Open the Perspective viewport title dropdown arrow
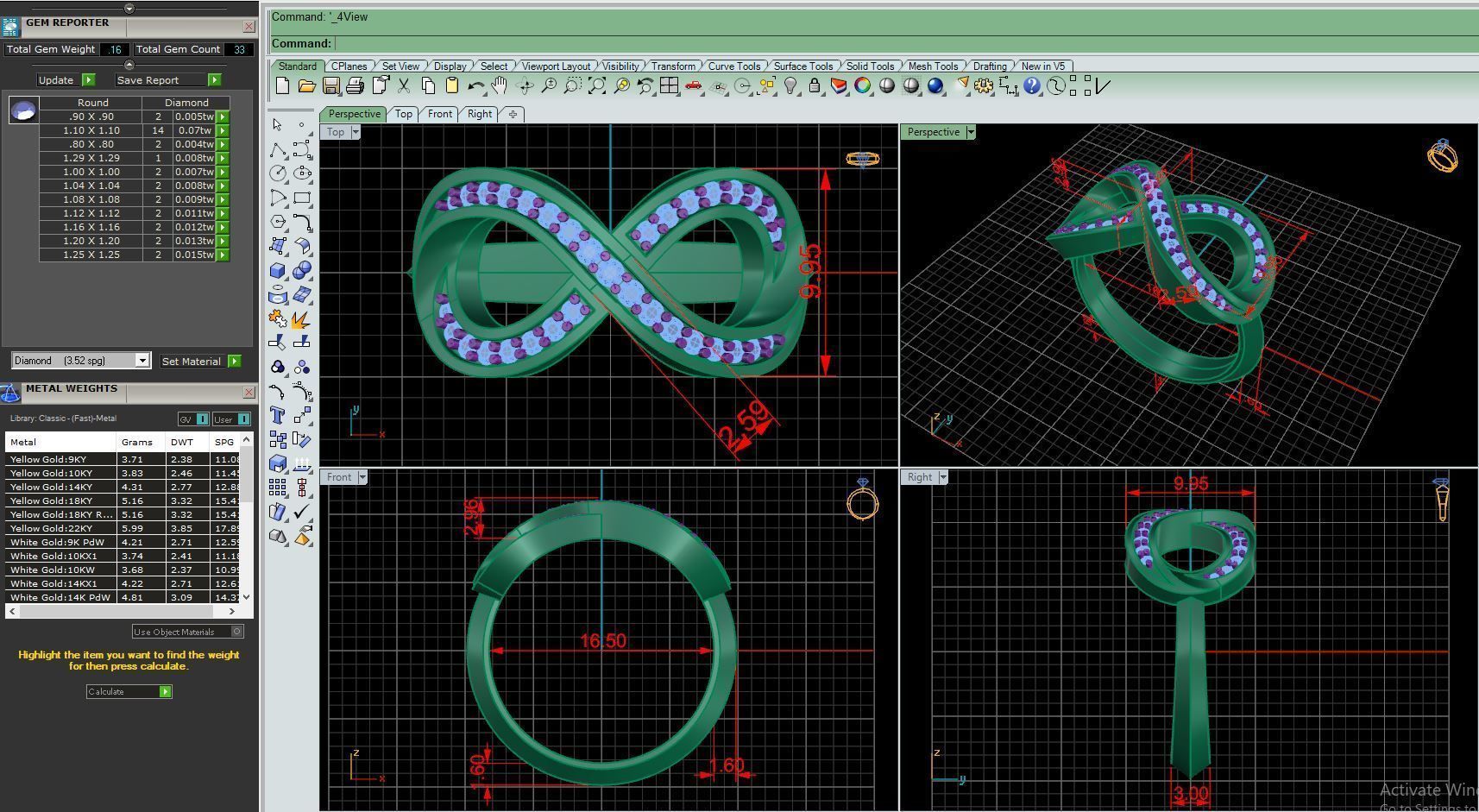The height and width of the screenshot is (812, 1479). coord(971,132)
